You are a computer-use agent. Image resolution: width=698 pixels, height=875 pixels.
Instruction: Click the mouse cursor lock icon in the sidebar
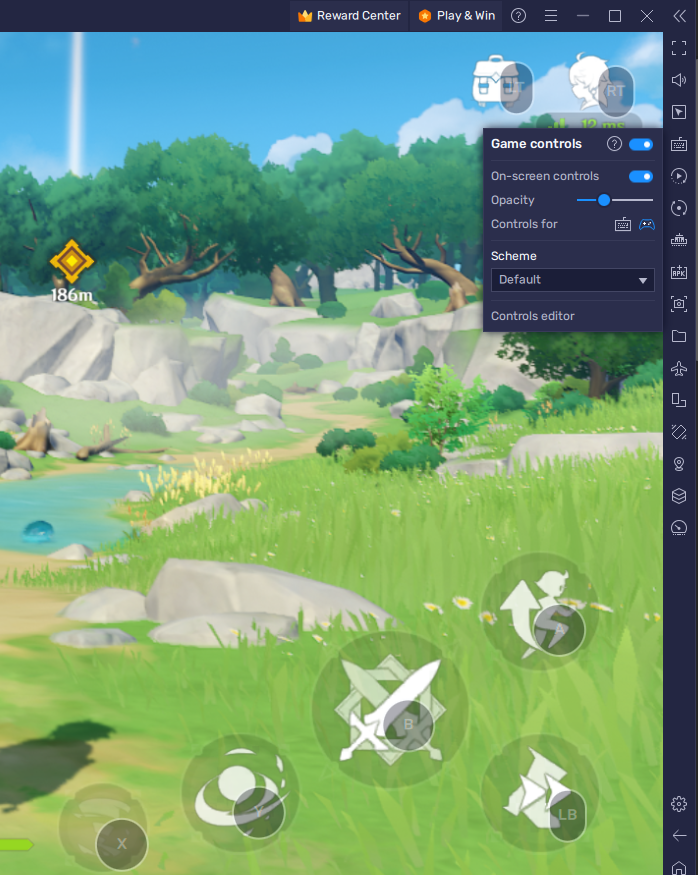[x=679, y=112]
